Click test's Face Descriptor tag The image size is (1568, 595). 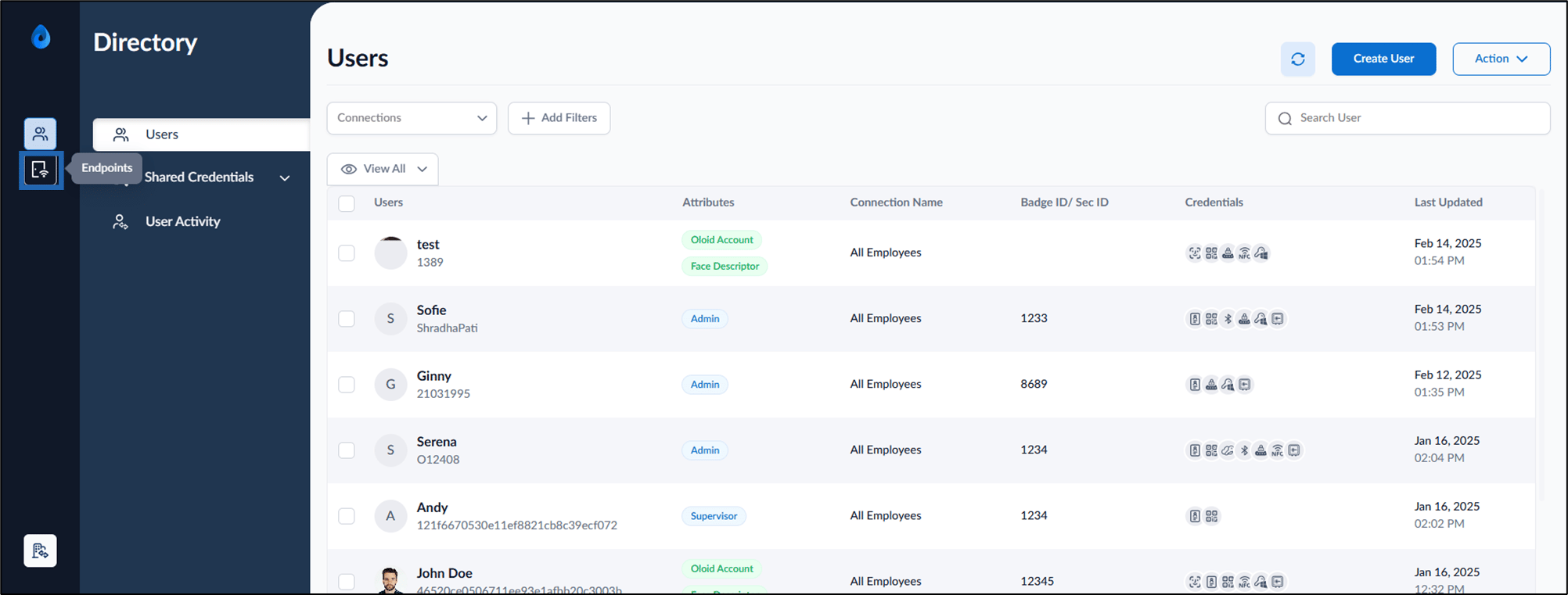coord(725,267)
